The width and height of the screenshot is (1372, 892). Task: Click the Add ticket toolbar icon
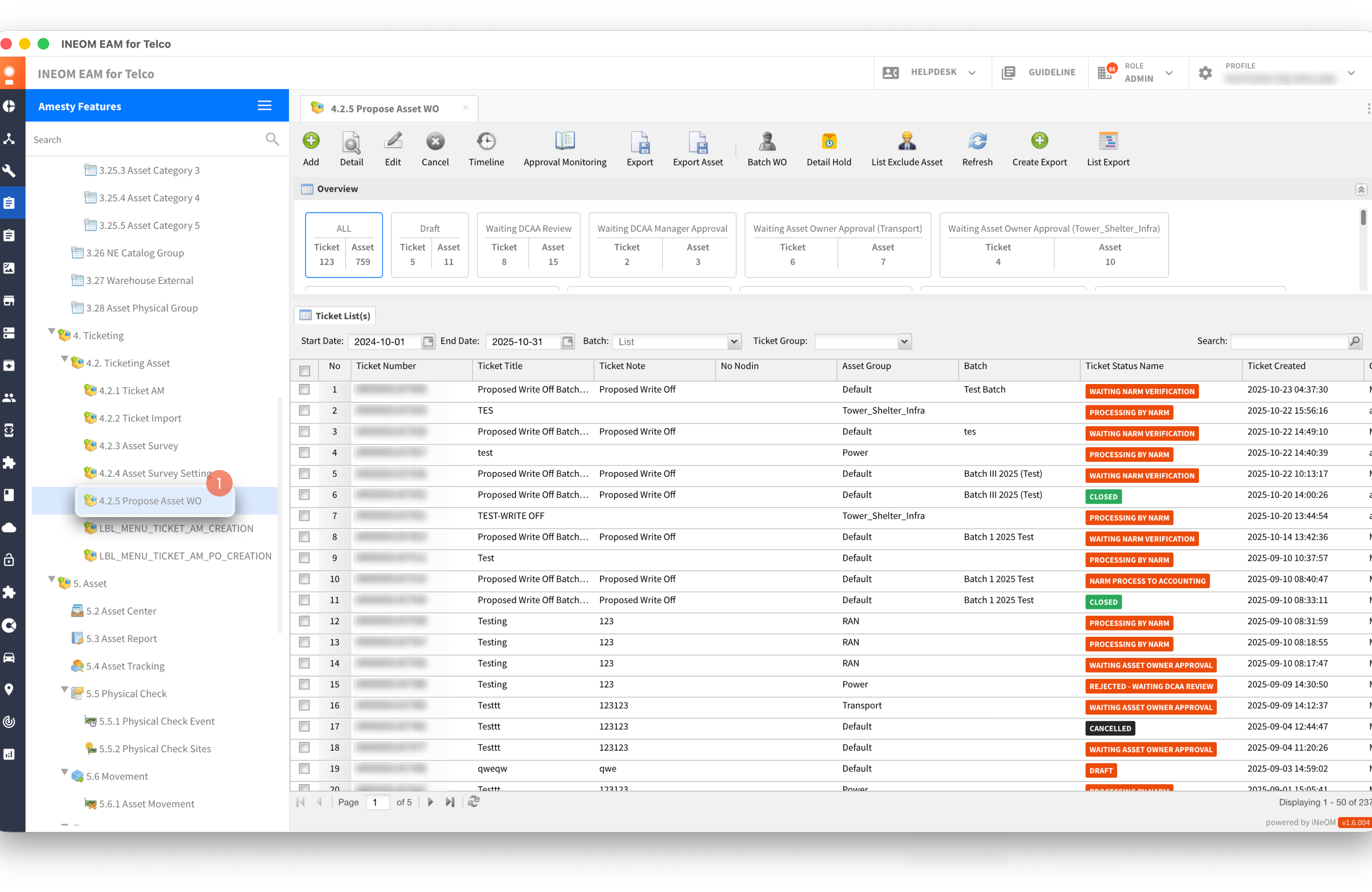click(311, 141)
